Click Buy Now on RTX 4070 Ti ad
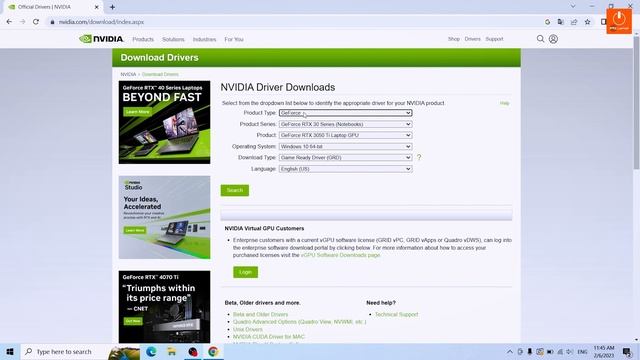 click(x=133, y=321)
